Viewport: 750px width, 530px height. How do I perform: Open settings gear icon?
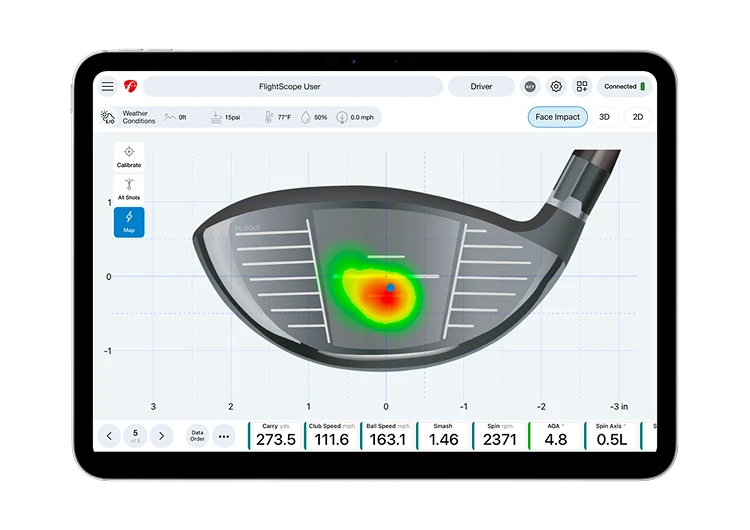[x=556, y=87]
